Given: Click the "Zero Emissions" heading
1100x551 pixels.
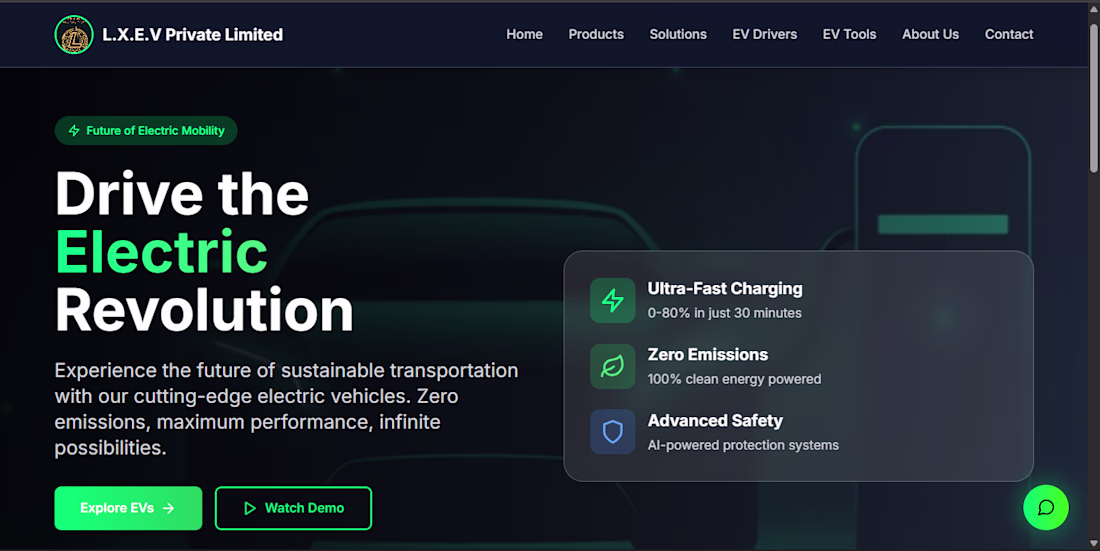Looking at the screenshot, I should [708, 354].
